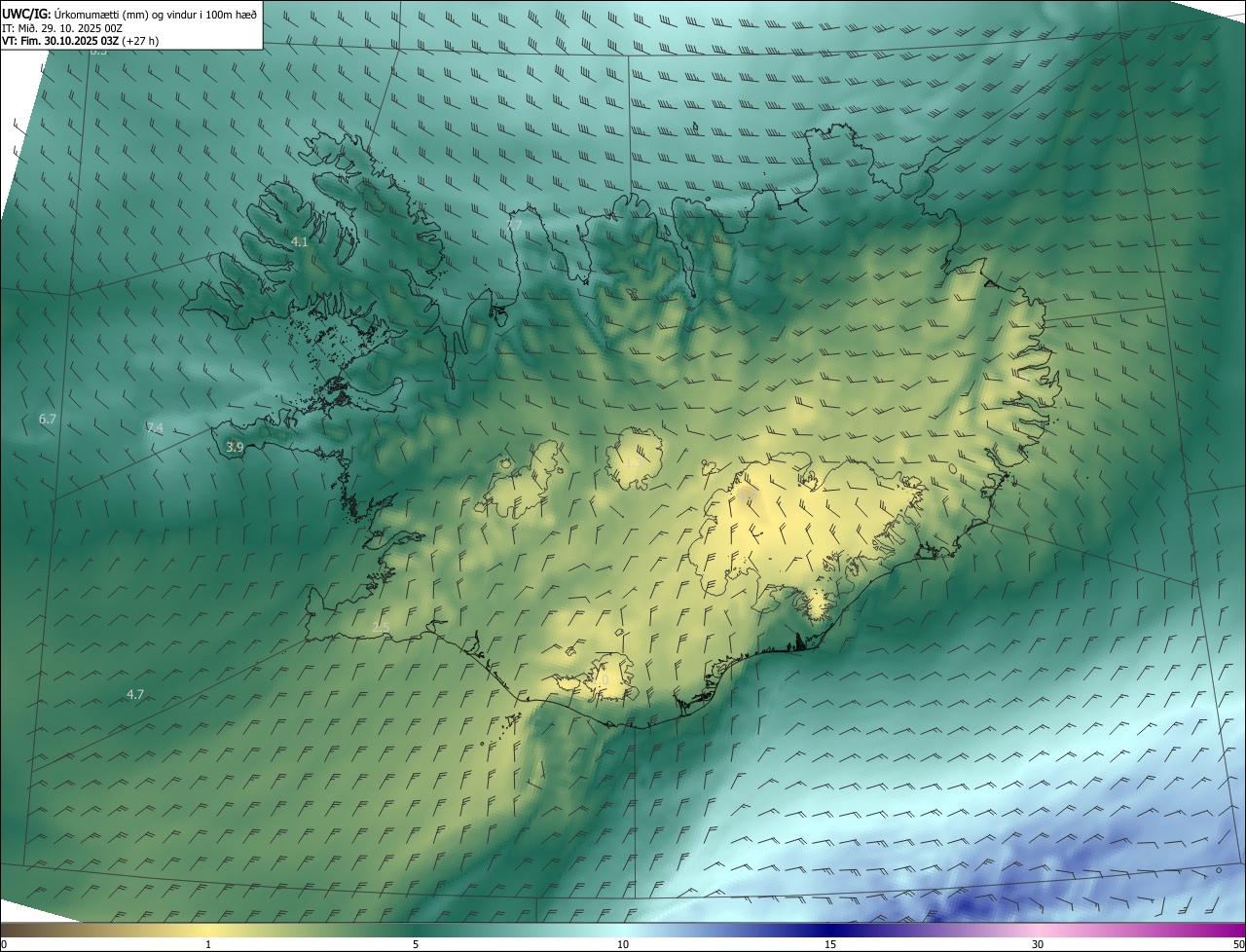Image resolution: width=1246 pixels, height=952 pixels.
Task: Click the map value "3.9" on Snæfellsnes peninsula
Action: (235, 447)
